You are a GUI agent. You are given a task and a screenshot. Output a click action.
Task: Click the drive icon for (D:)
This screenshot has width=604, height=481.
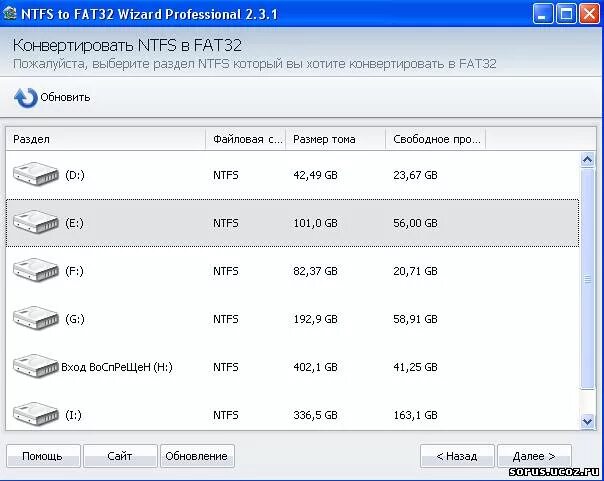click(35, 174)
